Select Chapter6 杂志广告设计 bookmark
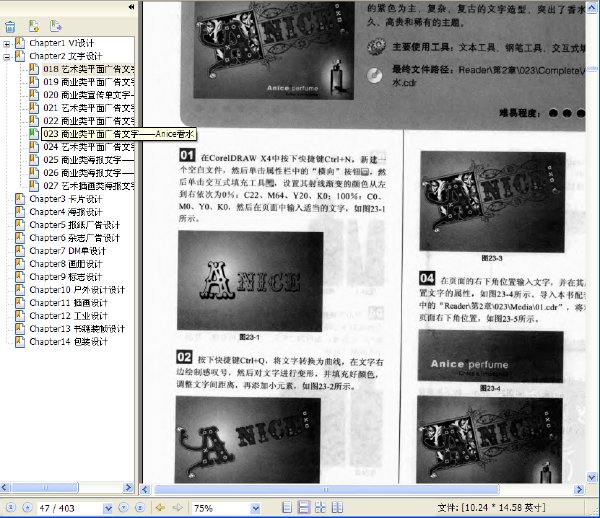 click(x=75, y=238)
